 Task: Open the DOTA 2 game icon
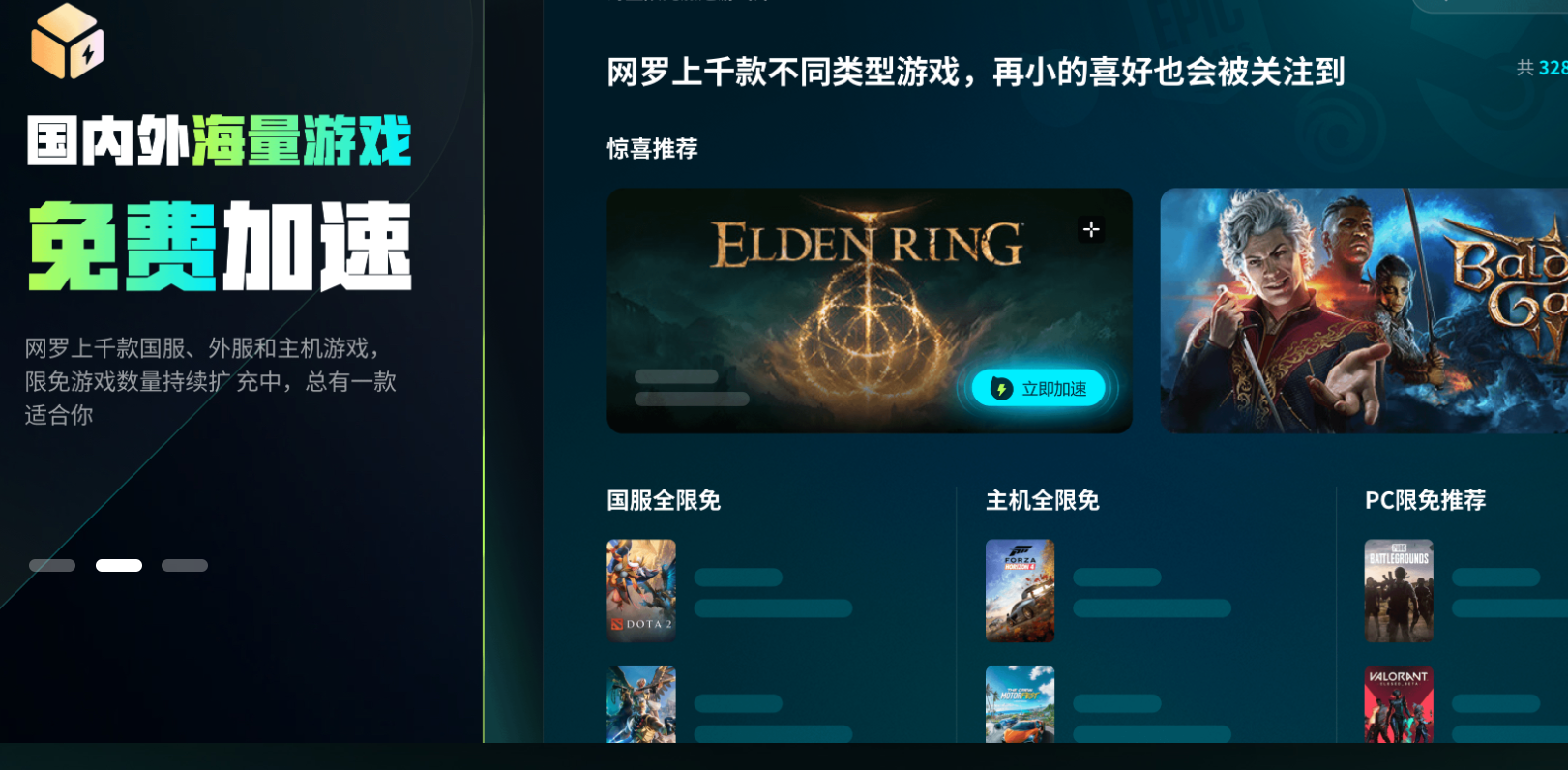pyautogui.click(x=641, y=590)
